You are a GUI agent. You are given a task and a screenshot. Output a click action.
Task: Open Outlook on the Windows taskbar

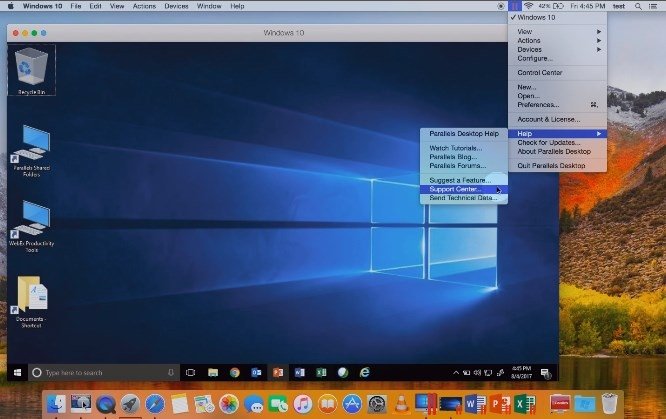tap(256, 373)
